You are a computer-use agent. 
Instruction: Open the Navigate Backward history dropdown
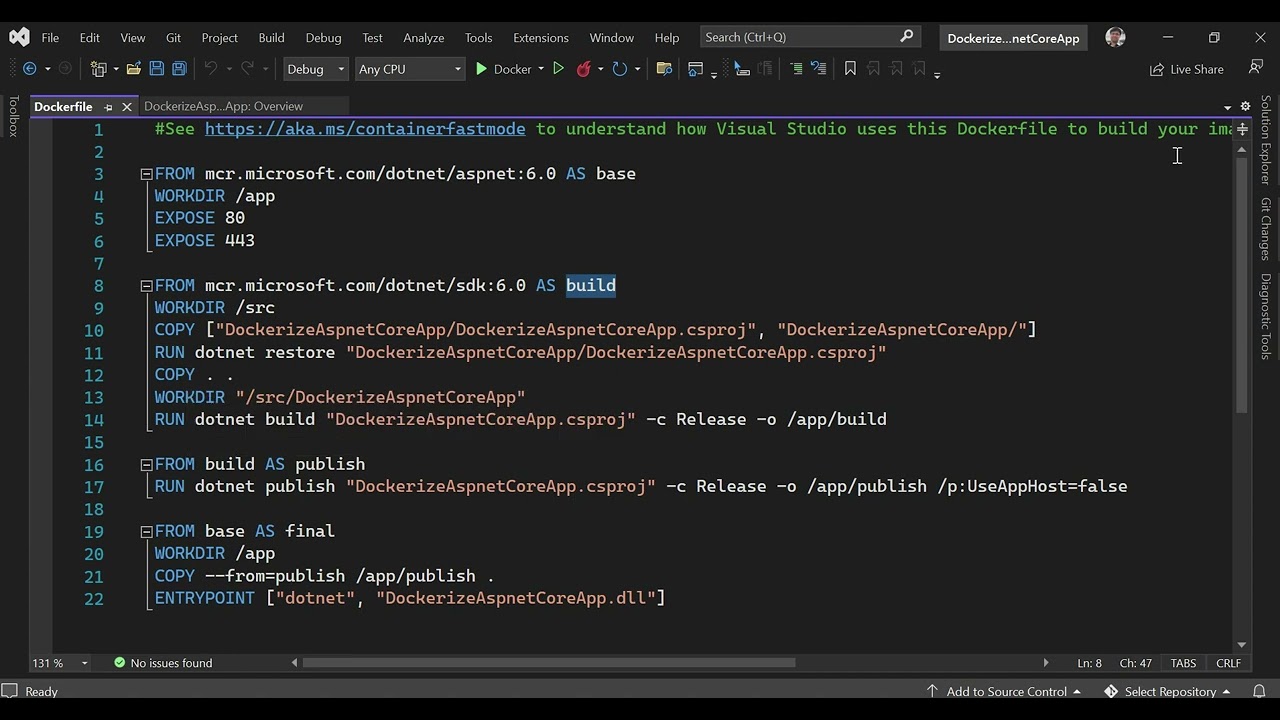[47, 69]
